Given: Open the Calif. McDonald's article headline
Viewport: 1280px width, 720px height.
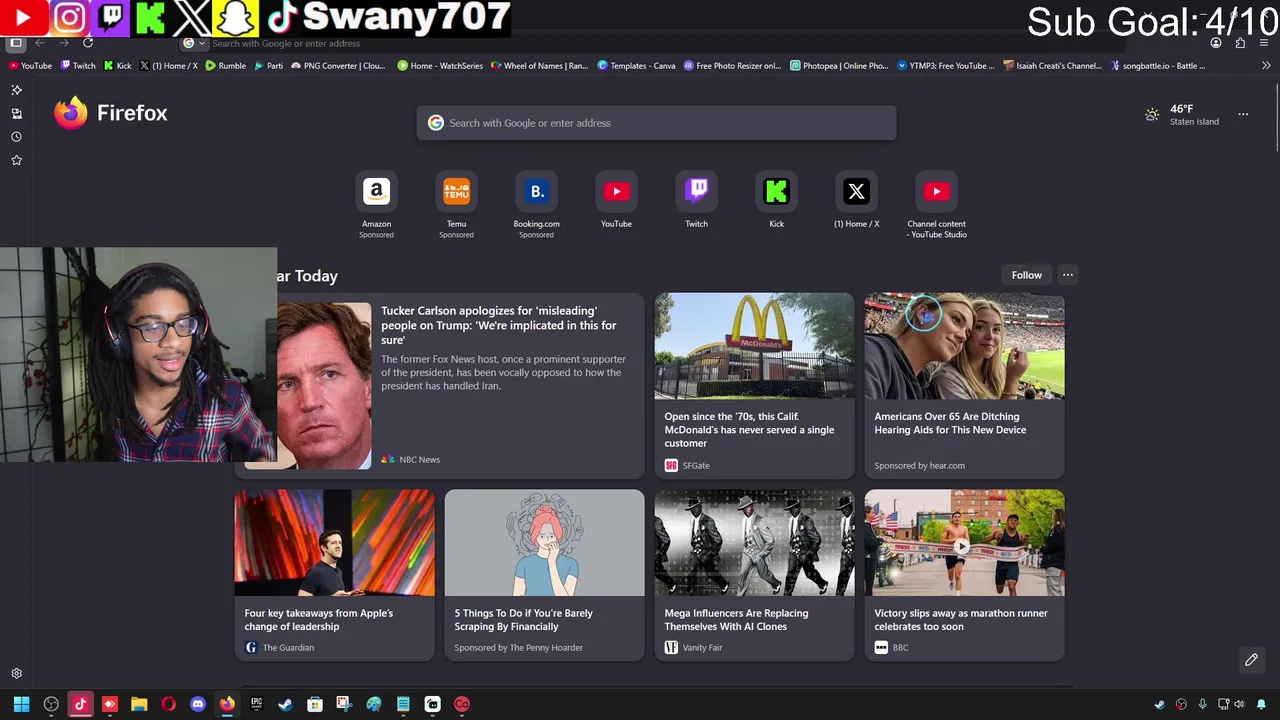Looking at the screenshot, I should click(x=749, y=430).
